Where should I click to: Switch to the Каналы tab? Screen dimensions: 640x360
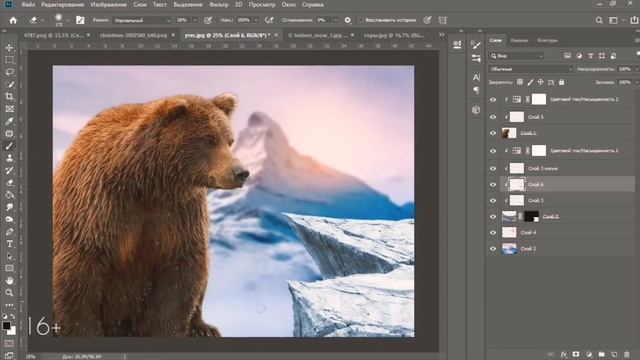pyautogui.click(x=519, y=40)
